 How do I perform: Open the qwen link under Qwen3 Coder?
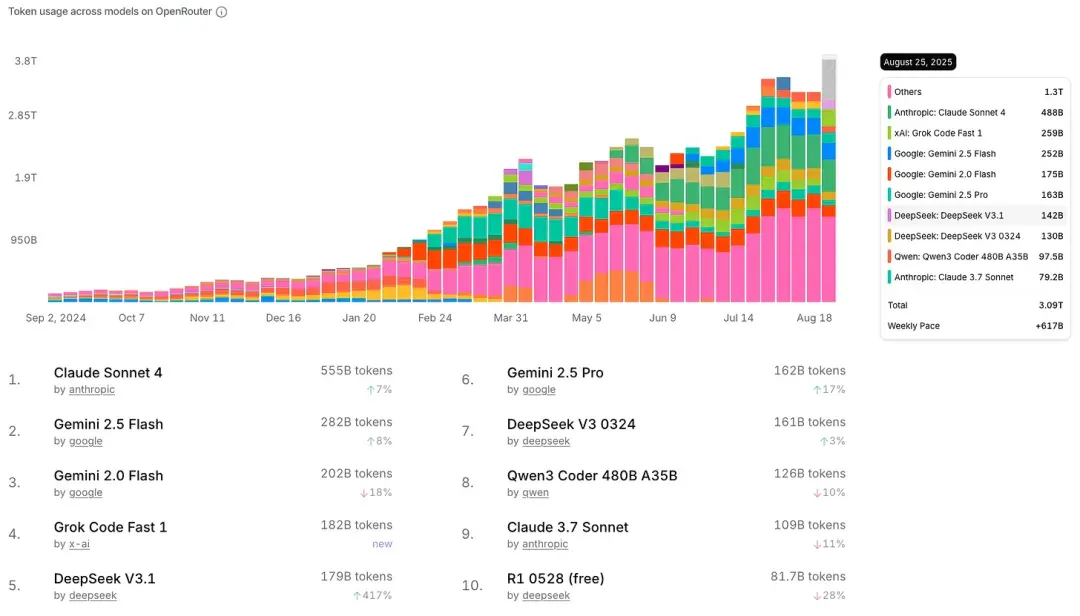[x=535, y=492]
